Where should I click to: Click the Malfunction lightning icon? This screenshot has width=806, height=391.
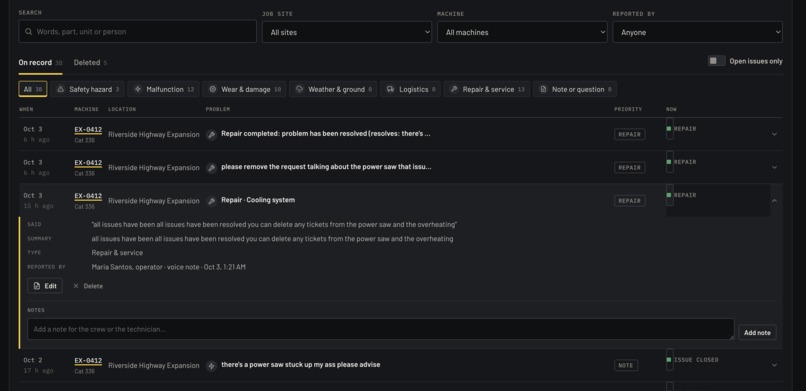138,89
